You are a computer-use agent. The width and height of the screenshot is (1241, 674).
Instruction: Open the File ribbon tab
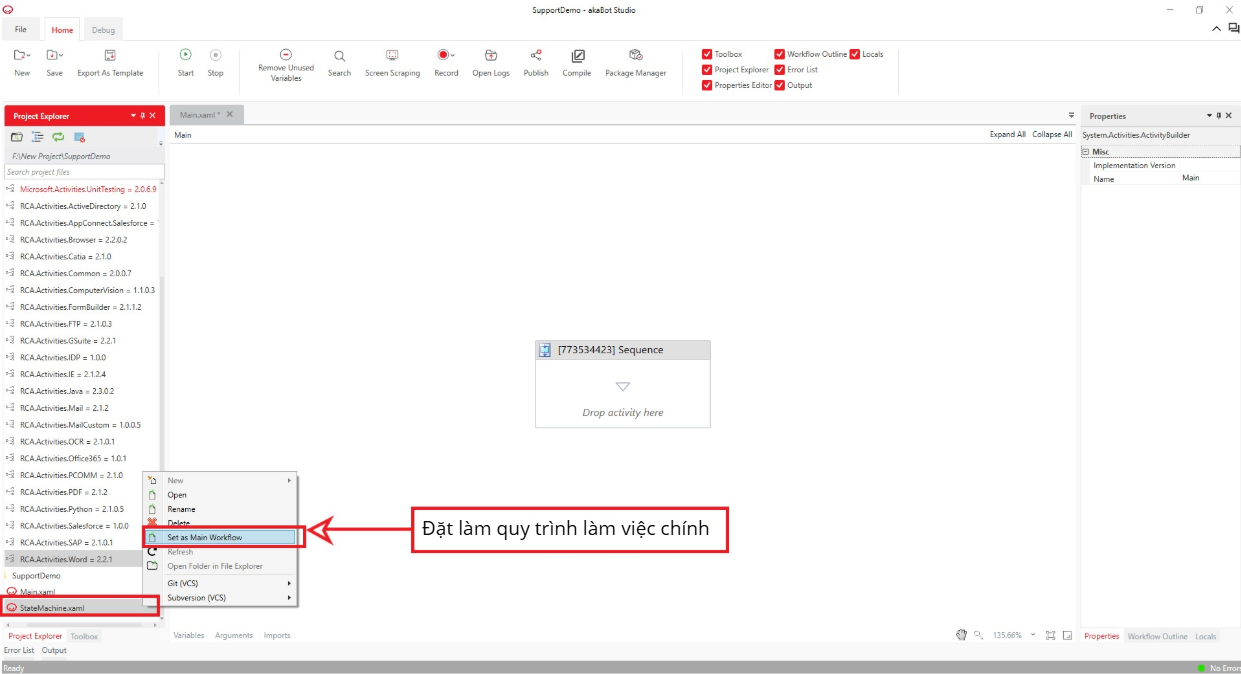21,30
